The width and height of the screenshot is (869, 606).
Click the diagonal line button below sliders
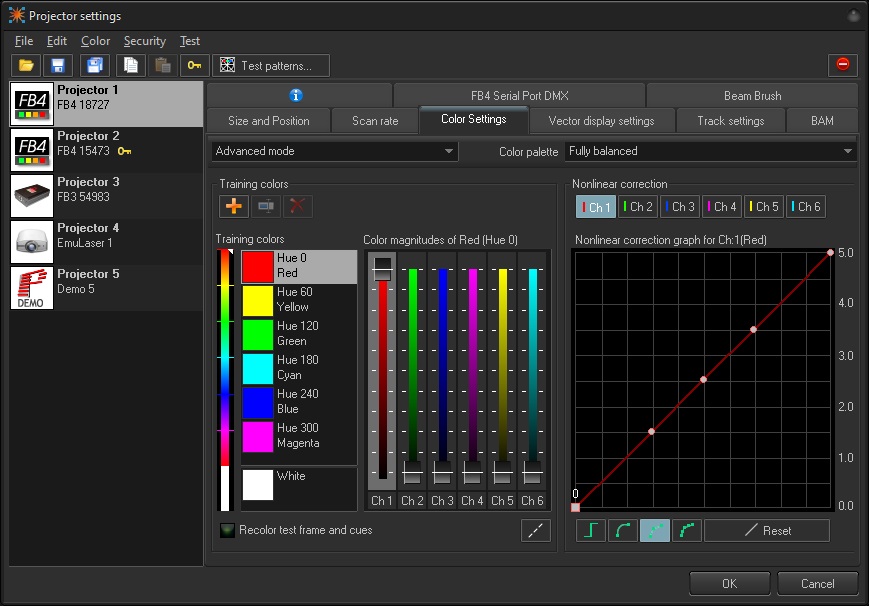[x=536, y=530]
